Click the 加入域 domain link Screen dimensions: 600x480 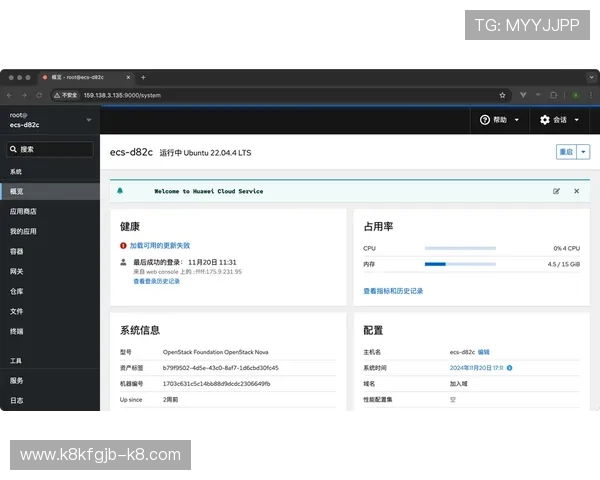click(458, 384)
